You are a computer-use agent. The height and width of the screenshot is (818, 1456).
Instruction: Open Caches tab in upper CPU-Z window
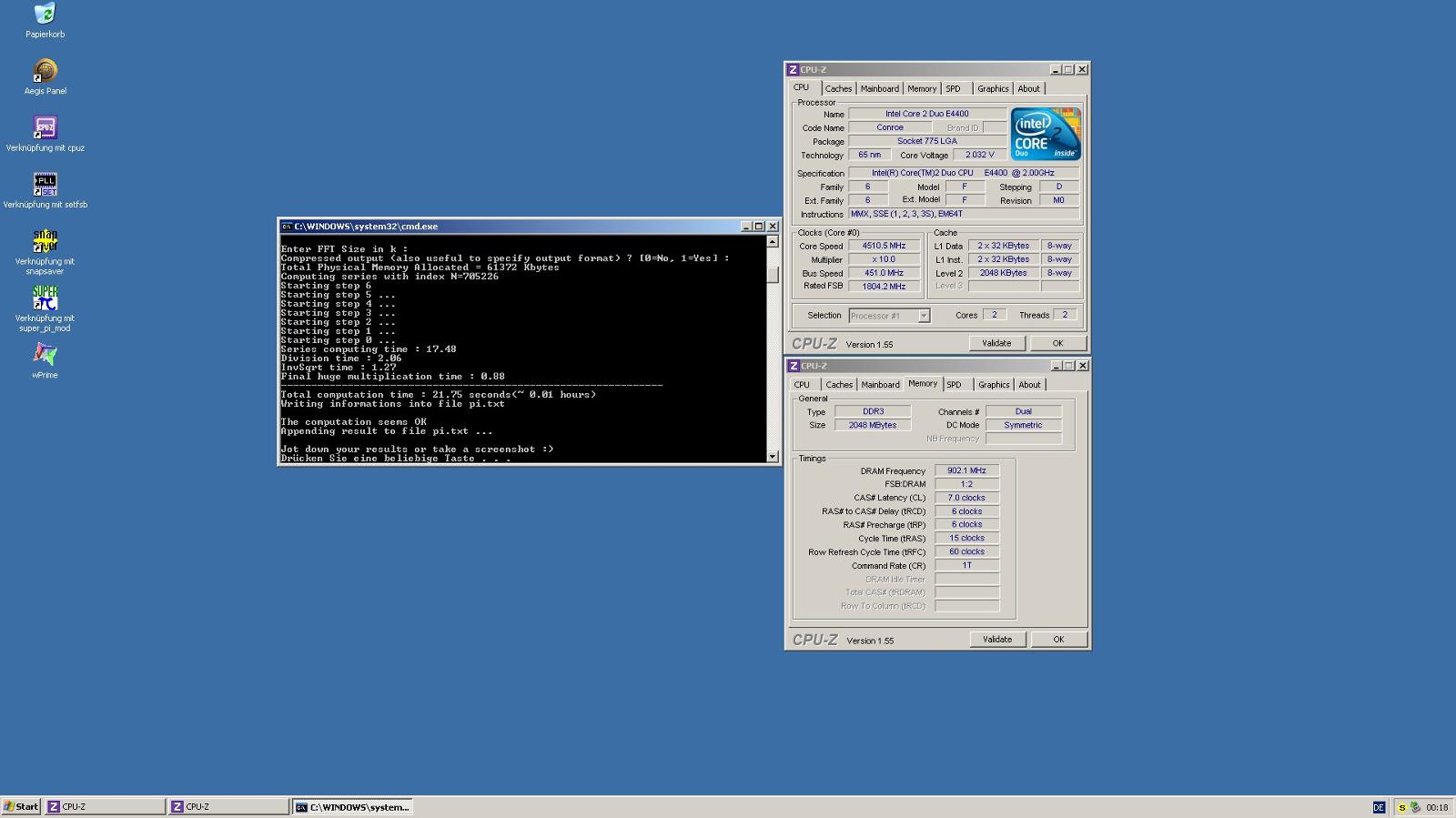coord(838,89)
